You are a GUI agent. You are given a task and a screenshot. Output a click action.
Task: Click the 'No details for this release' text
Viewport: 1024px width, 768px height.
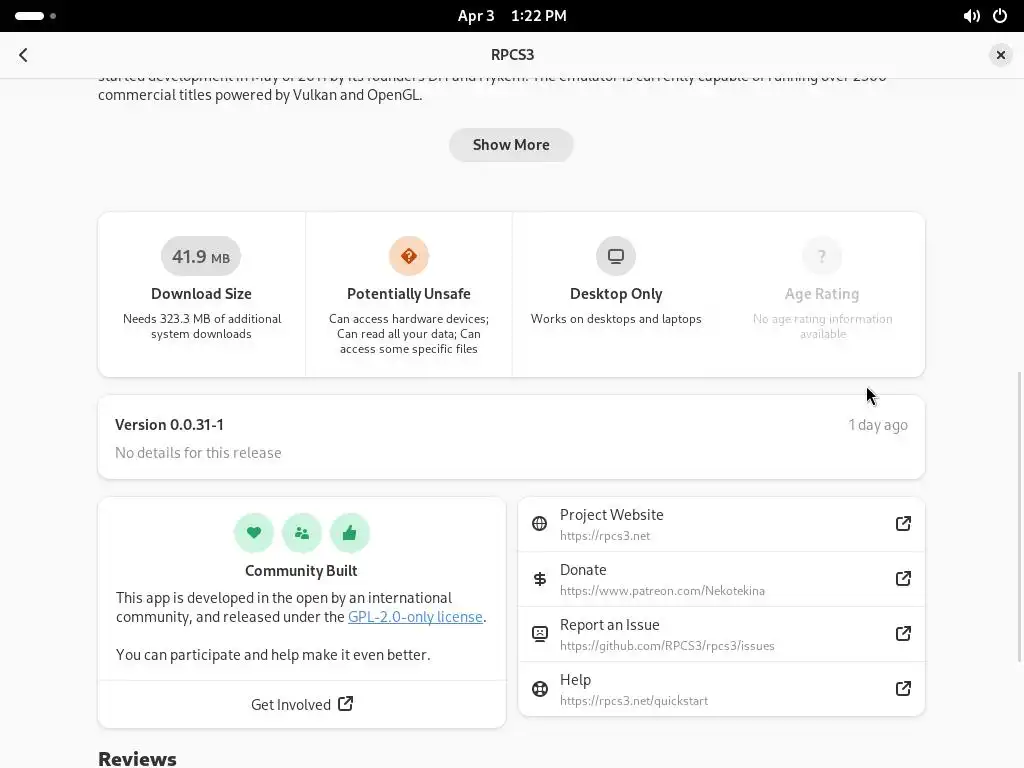(199, 453)
